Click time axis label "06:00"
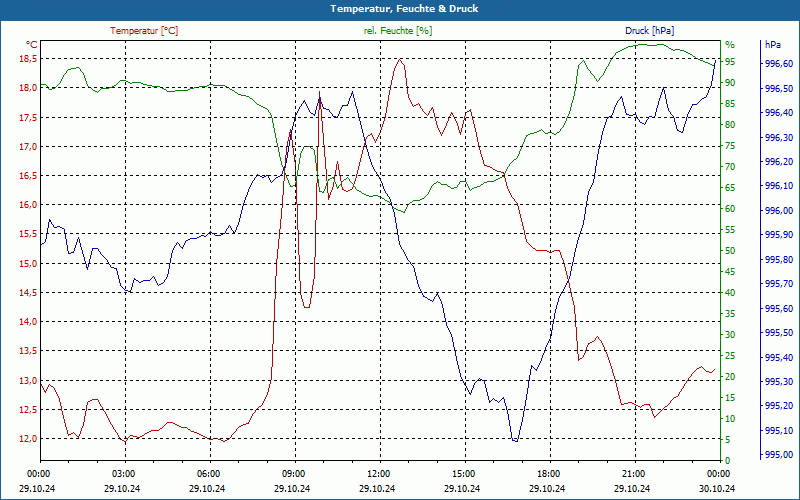800x500 pixels. pyautogui.click(x=208, y=473)
